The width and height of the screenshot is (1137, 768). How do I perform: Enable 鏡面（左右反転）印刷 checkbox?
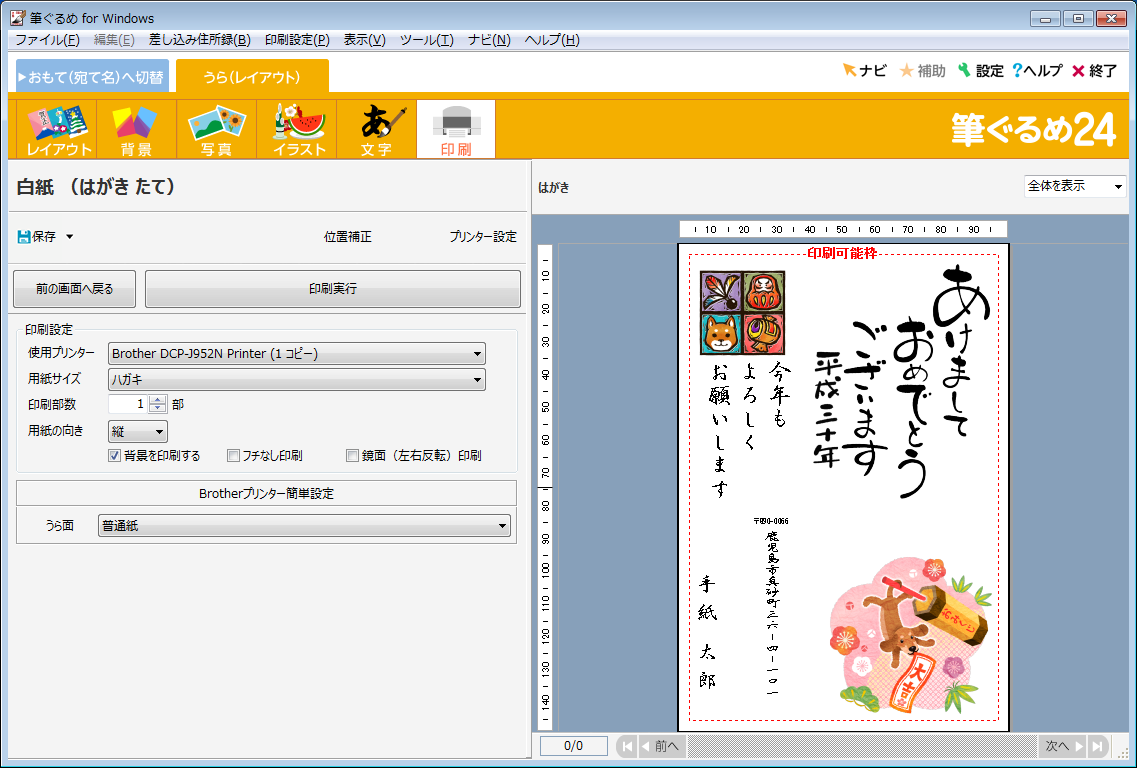tap(352, 455)
